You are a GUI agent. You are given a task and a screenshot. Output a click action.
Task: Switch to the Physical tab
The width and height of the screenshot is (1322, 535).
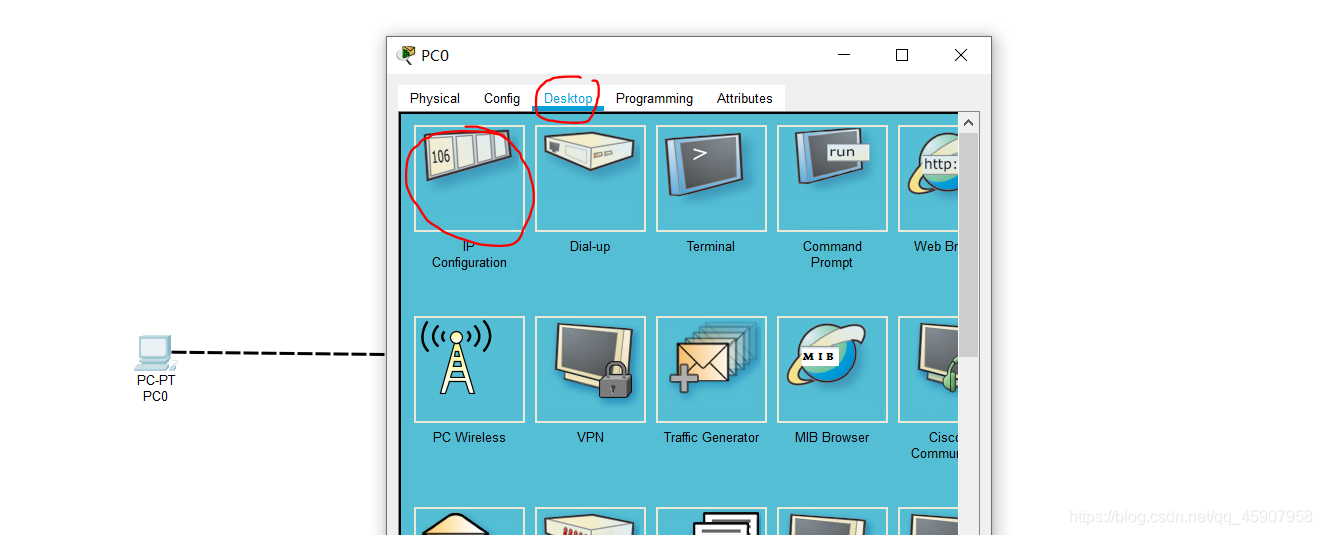435,98
